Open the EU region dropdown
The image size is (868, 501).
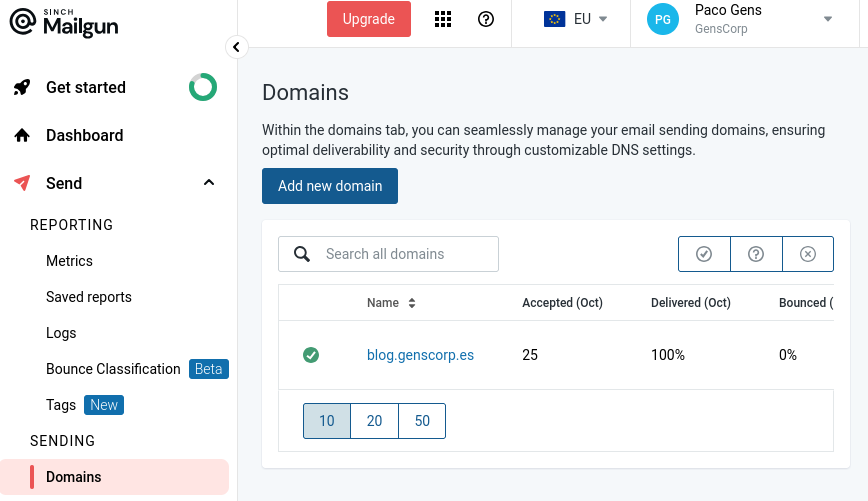click(x=577, y=19)
